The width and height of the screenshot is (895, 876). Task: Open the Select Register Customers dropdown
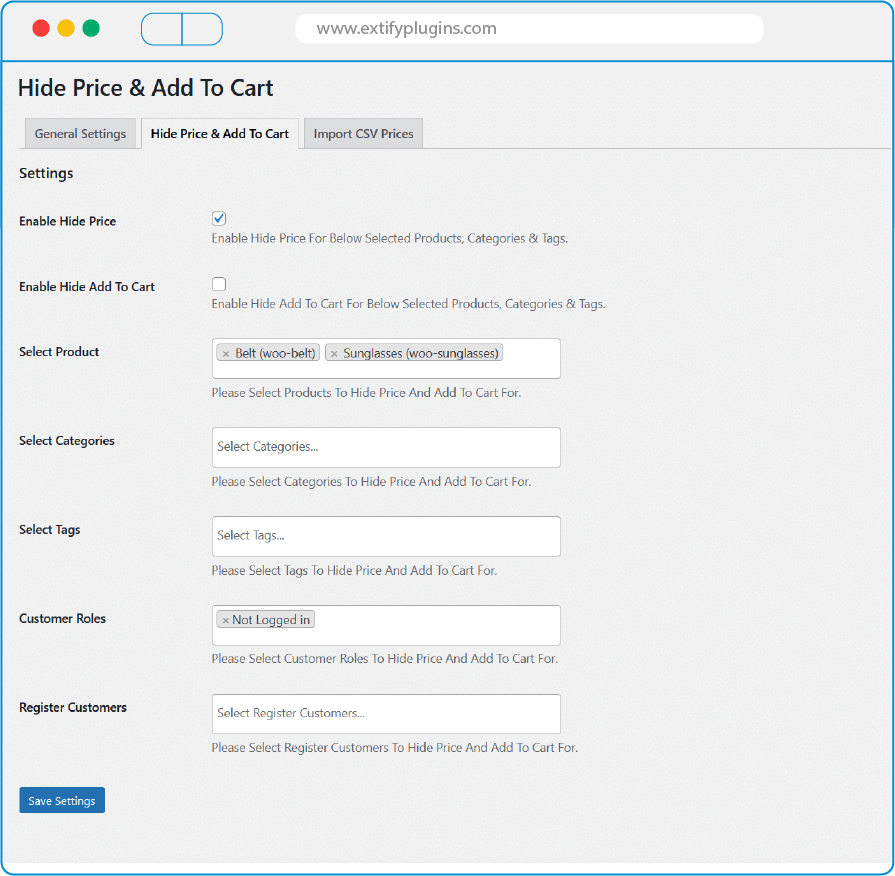tap(386, 714)
